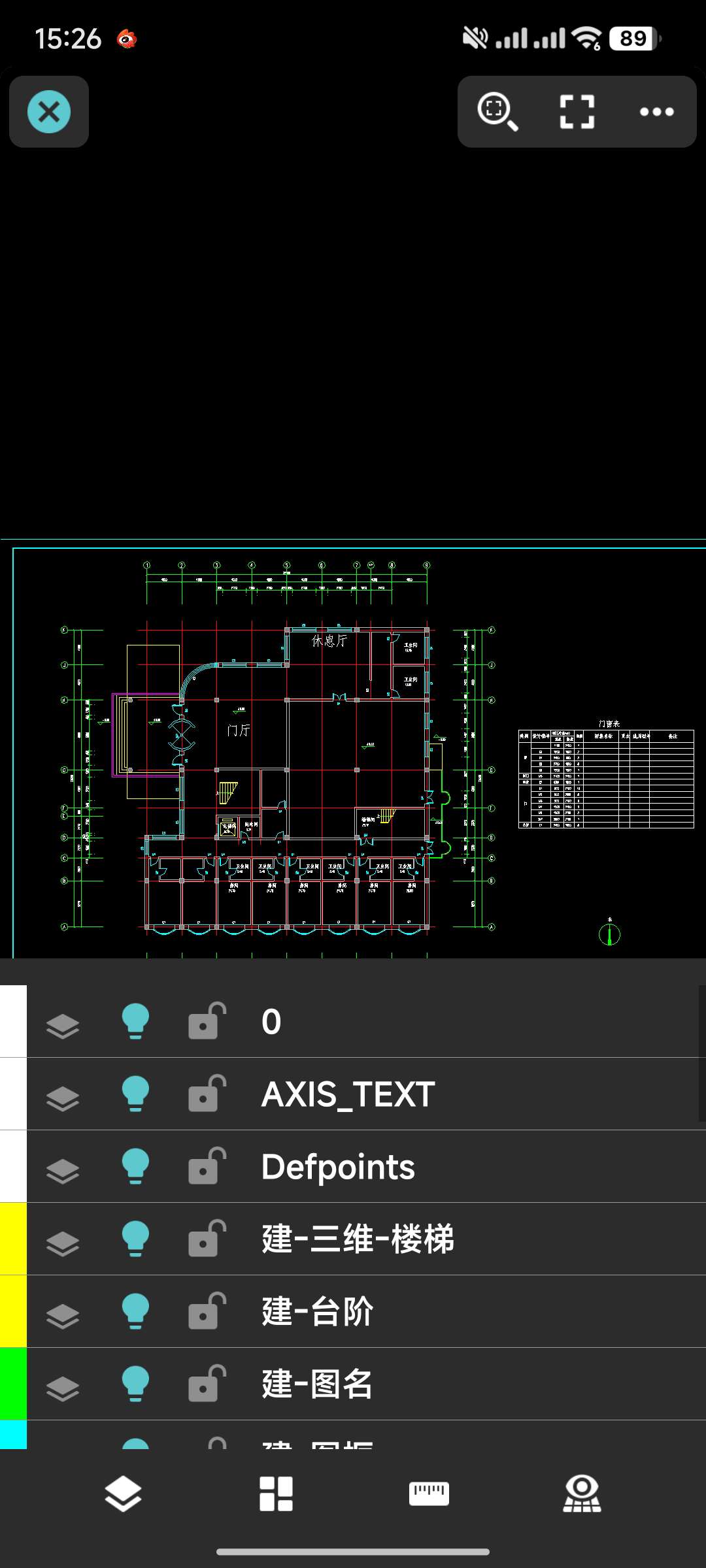Close the drawing with the teal X button
This screenshot has height=1568, width=706.
coord(49,112)
